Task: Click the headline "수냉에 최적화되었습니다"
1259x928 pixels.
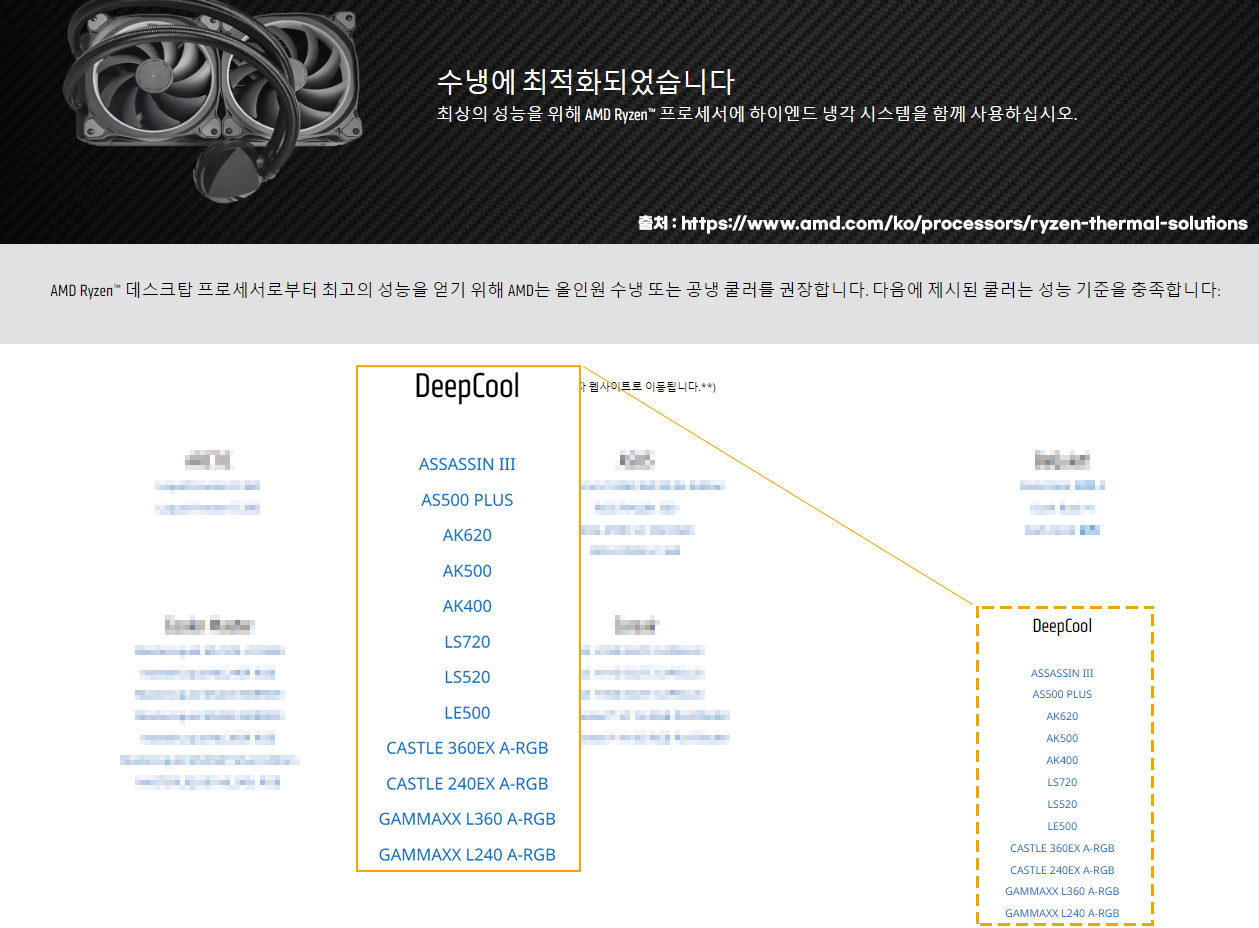Action: click(586, 81)
